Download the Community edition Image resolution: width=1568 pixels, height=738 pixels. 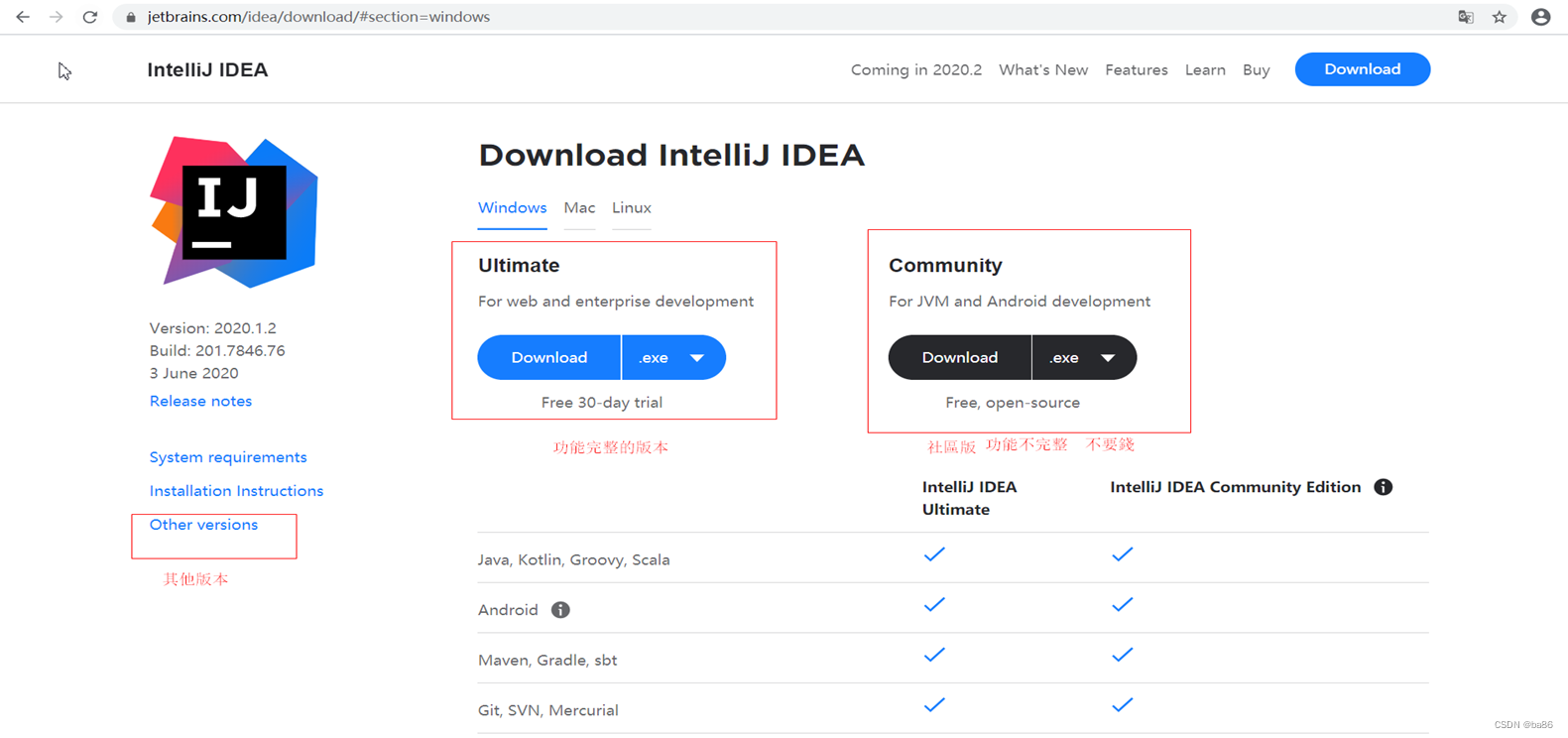pyautogui.click(x=960, y=357)
